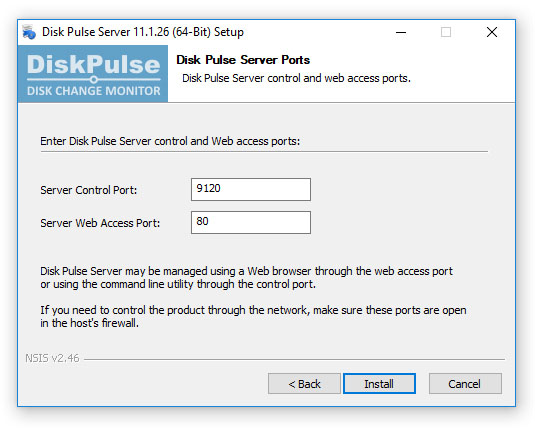Click the Server Control Port label
535x428 pixels.
[89, 190]
